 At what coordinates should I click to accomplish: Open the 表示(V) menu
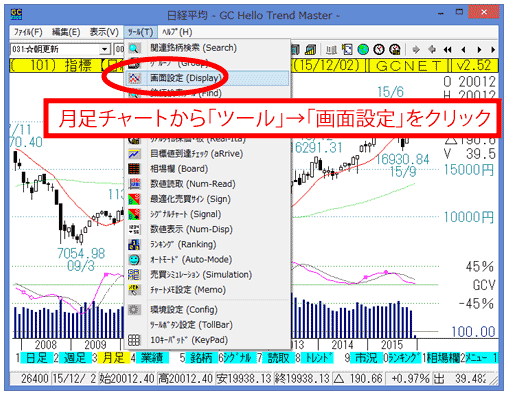104,32
